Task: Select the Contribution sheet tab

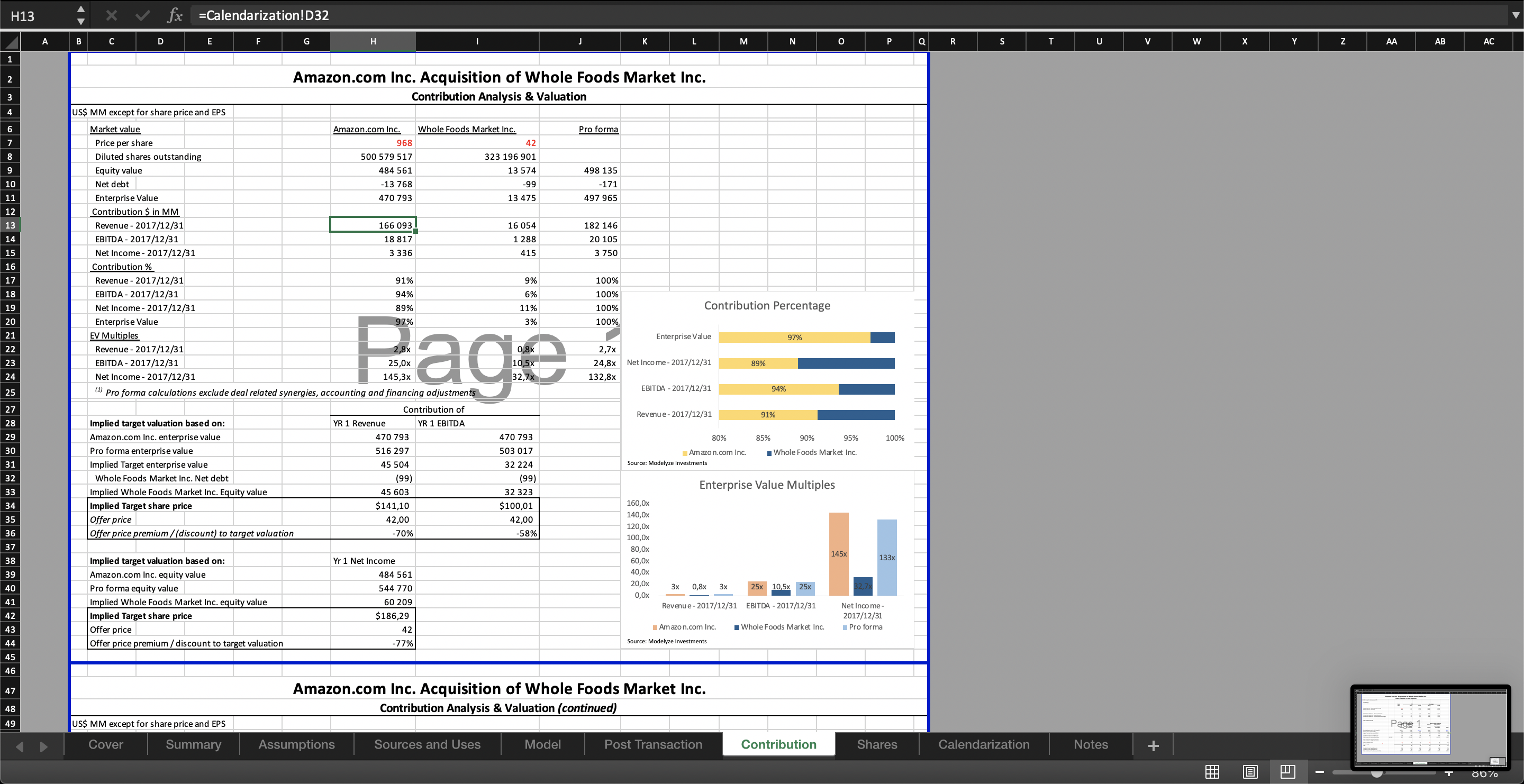Action: pos(778,744)
